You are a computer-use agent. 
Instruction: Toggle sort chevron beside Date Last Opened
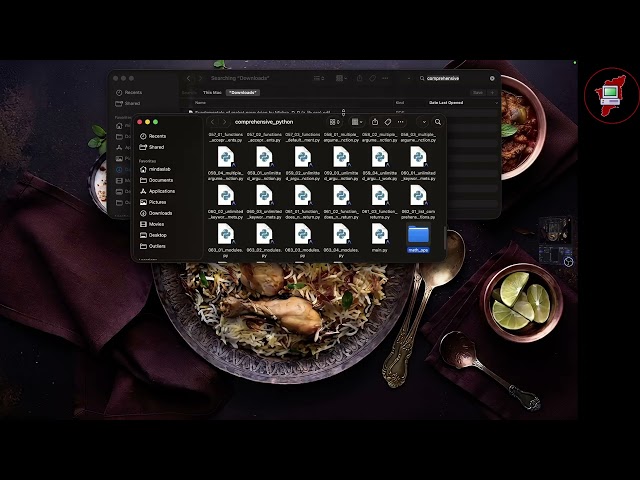pyautogui.click(x=496, y=103)
